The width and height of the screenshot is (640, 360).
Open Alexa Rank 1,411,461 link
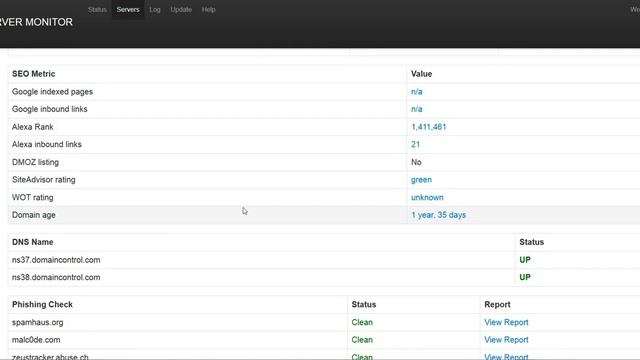429,127
